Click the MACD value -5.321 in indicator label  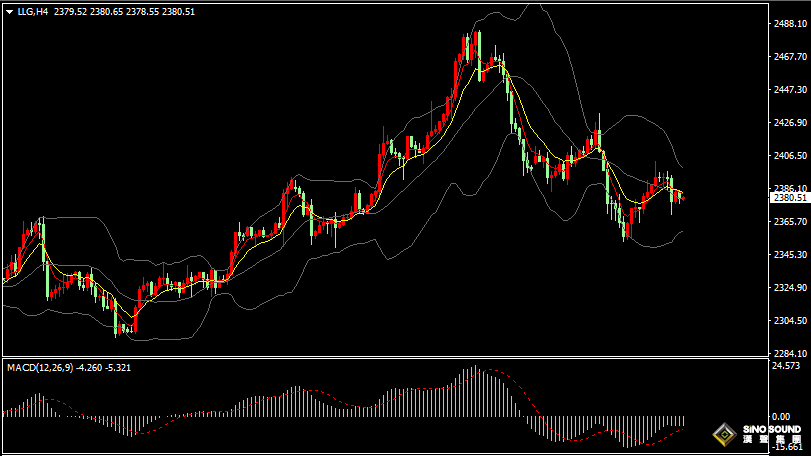[117, 368]
